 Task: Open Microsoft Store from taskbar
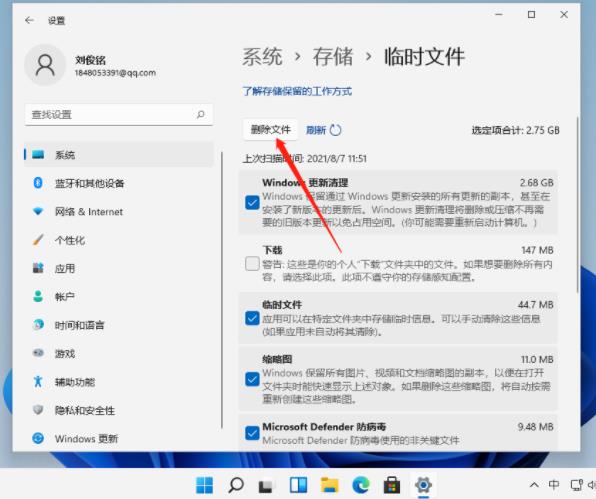[392, 485]
